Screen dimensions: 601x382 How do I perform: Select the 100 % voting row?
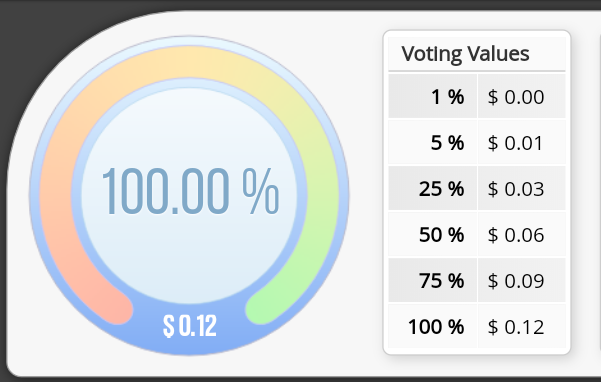coord(477,326)
